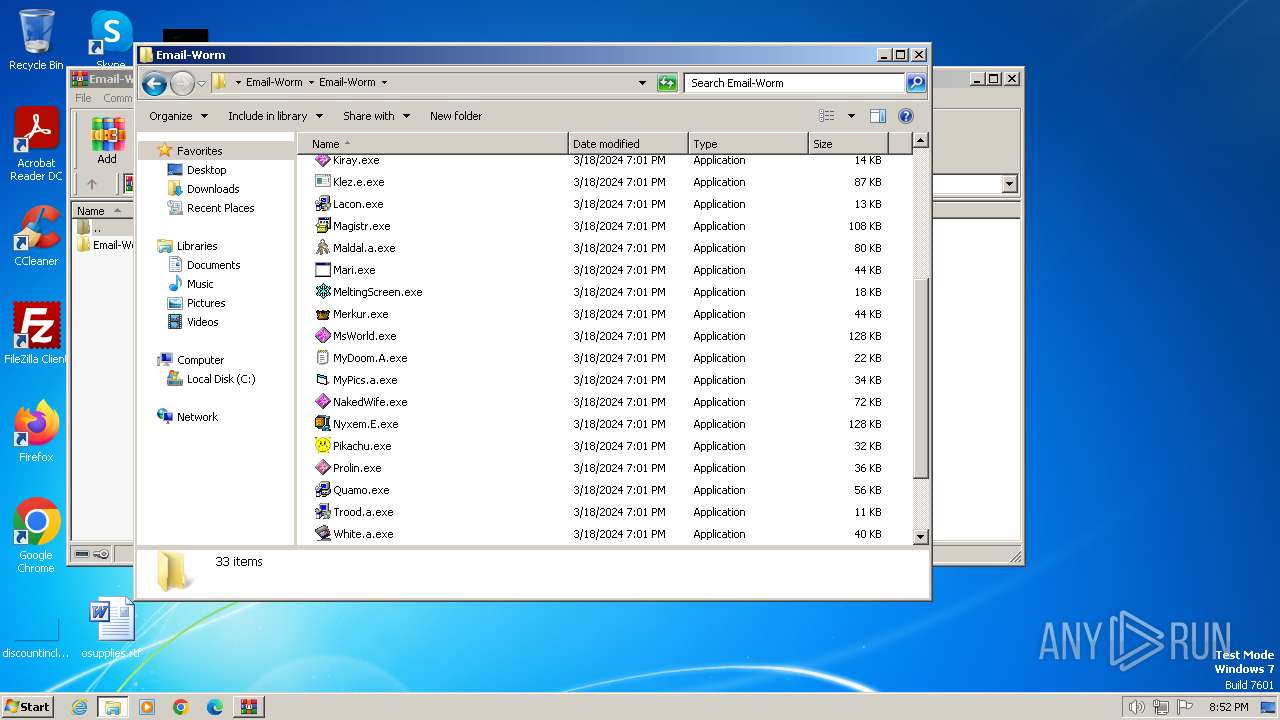Image resolution: width=1280 pixels, height=720 pixels.
Task: Select the MyDoom.A.exe file icon
Action: tap(322, 358)
